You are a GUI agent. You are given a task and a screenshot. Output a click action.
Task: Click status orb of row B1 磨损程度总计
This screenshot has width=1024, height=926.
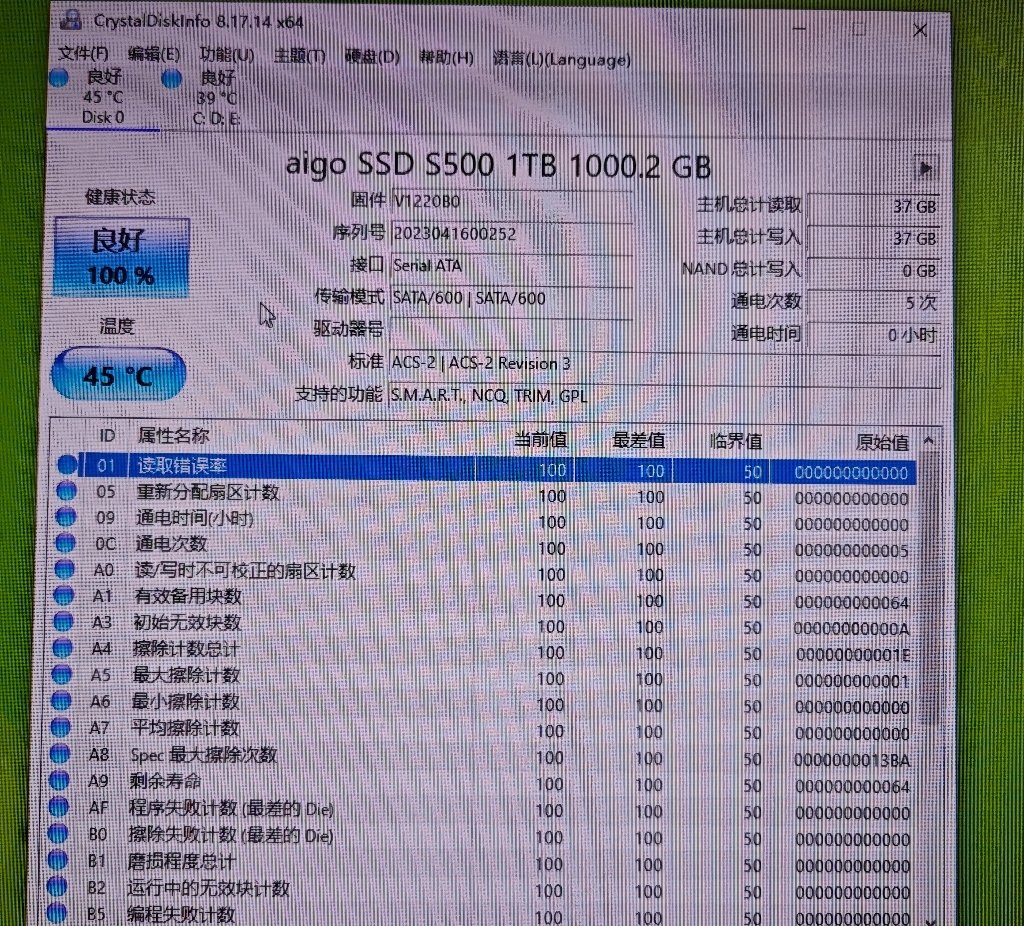pyautogui.click(x=57, y=860)
